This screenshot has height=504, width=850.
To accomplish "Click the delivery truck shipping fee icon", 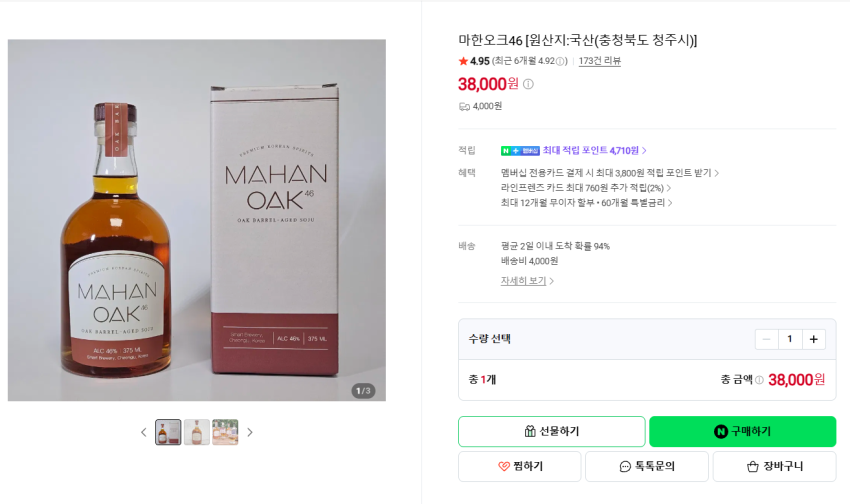I will point(464,107).
